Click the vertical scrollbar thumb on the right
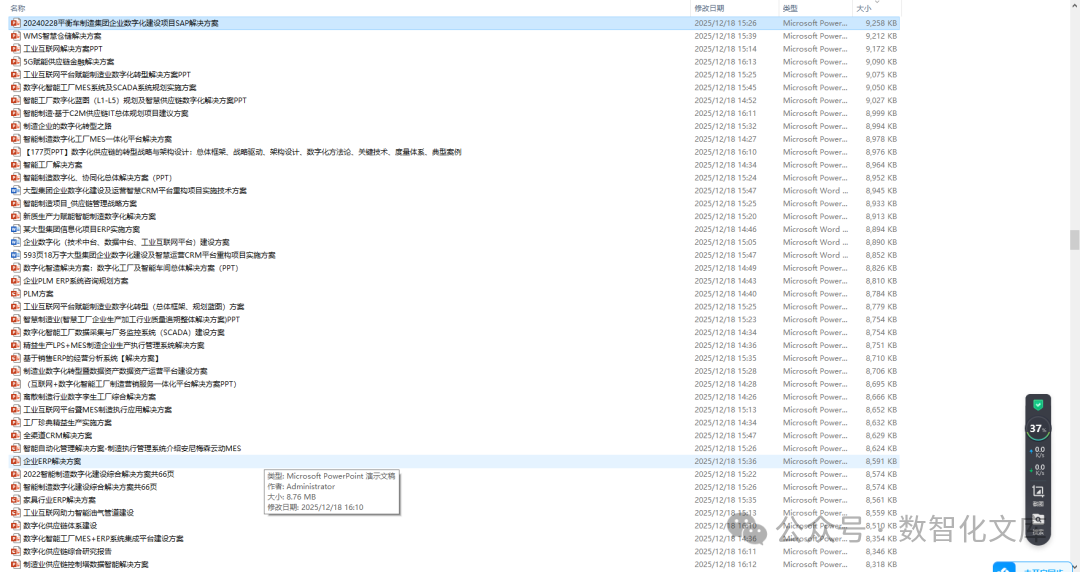 point(1074,240)
